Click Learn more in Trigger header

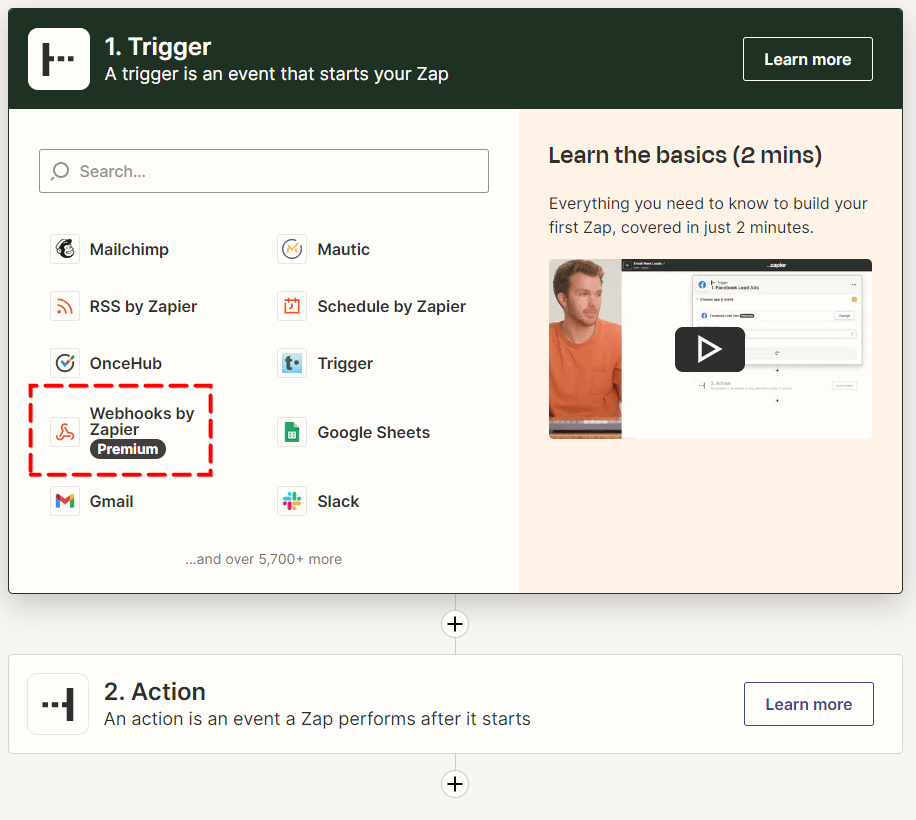pyautogui.click(x=807, y=59)
